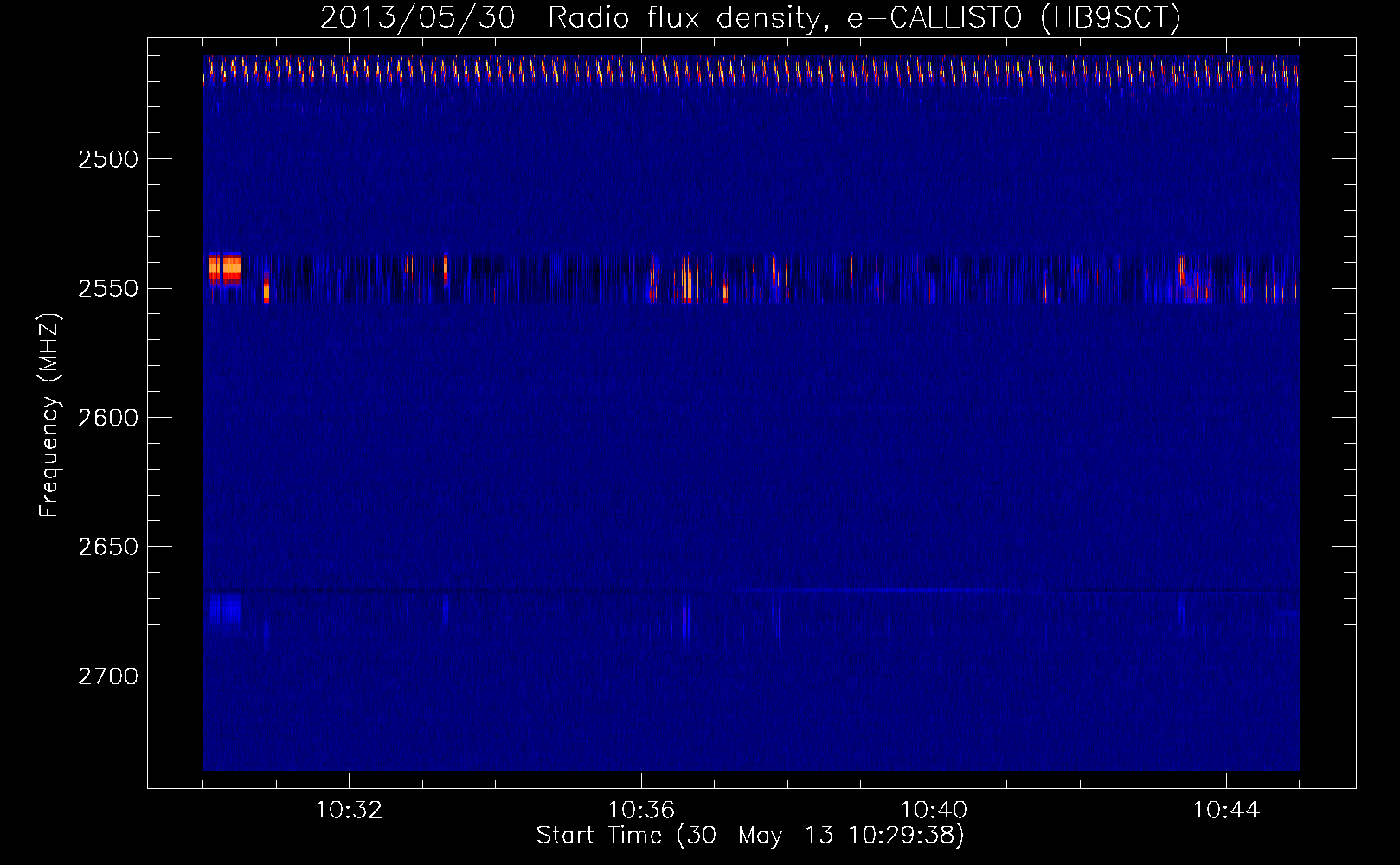Click the plot title "2013/05/30 Radio flux density, e-CALLISTO (HB9SCT)"
The height and width of the screenshot is (865, 1400).
pos(750,17)
